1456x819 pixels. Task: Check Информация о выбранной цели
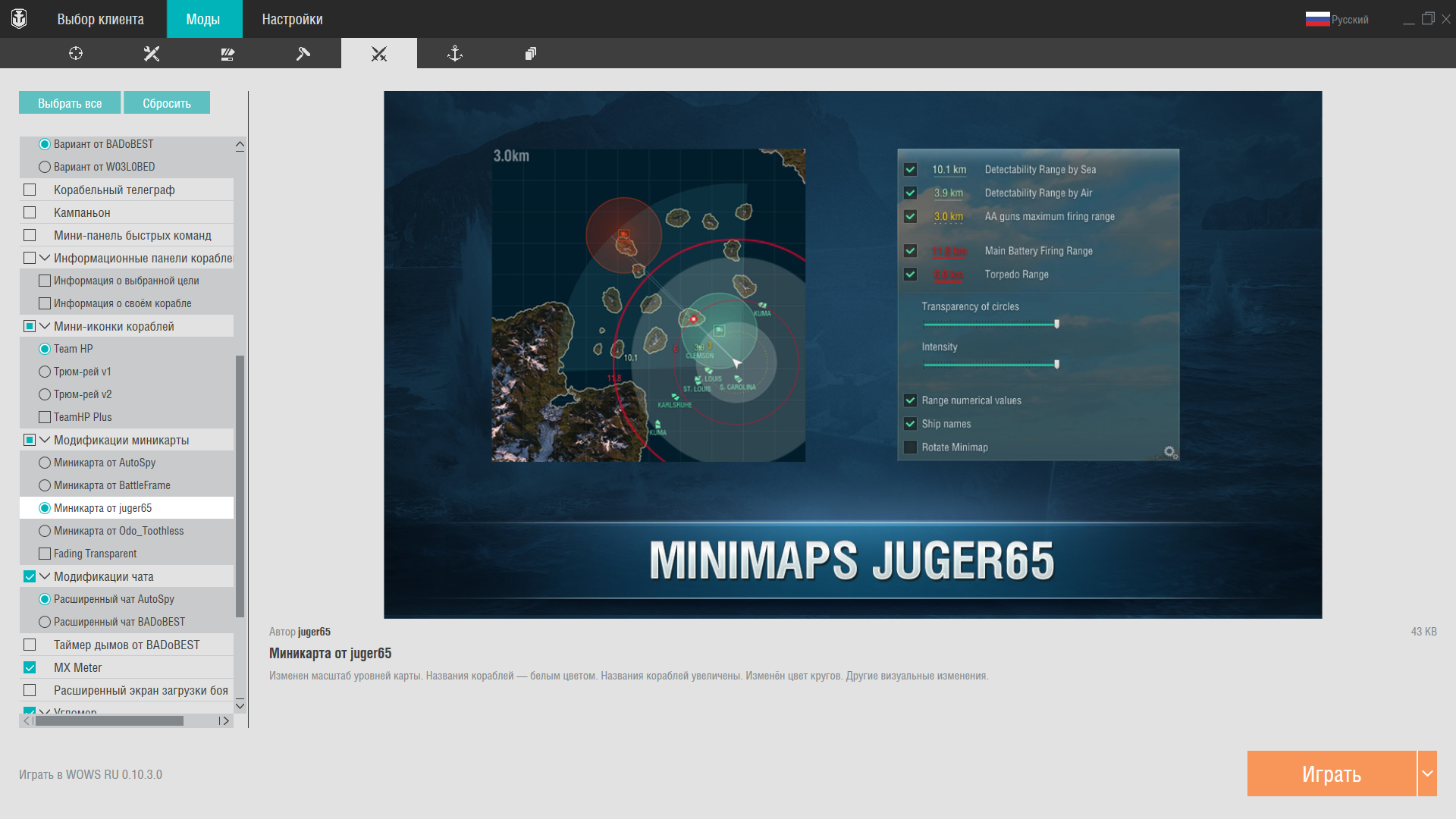point(45,281)
